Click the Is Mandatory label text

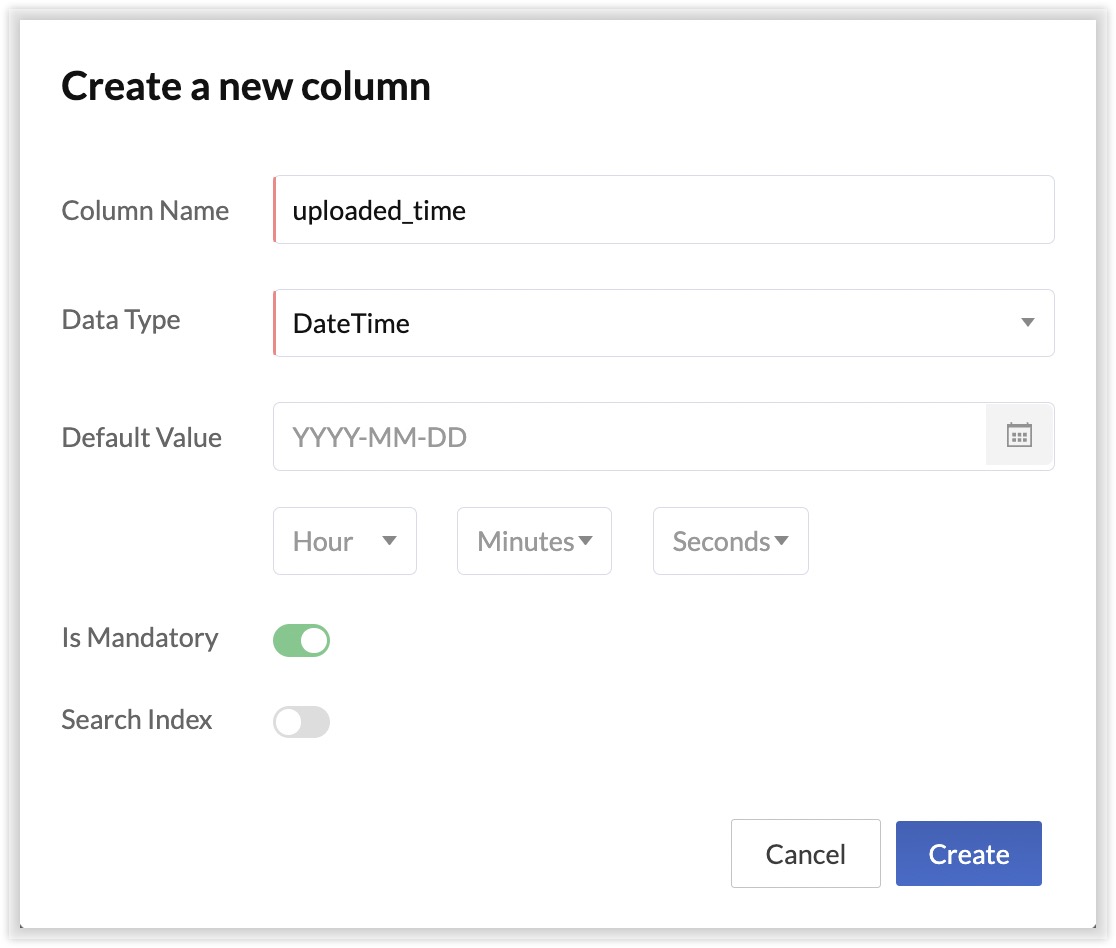pyautogui.click(x=140, y=638)
